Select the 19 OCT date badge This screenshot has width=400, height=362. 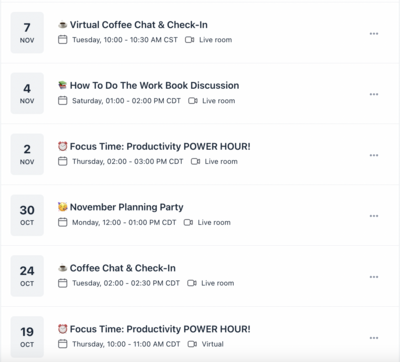coord(27,337)
